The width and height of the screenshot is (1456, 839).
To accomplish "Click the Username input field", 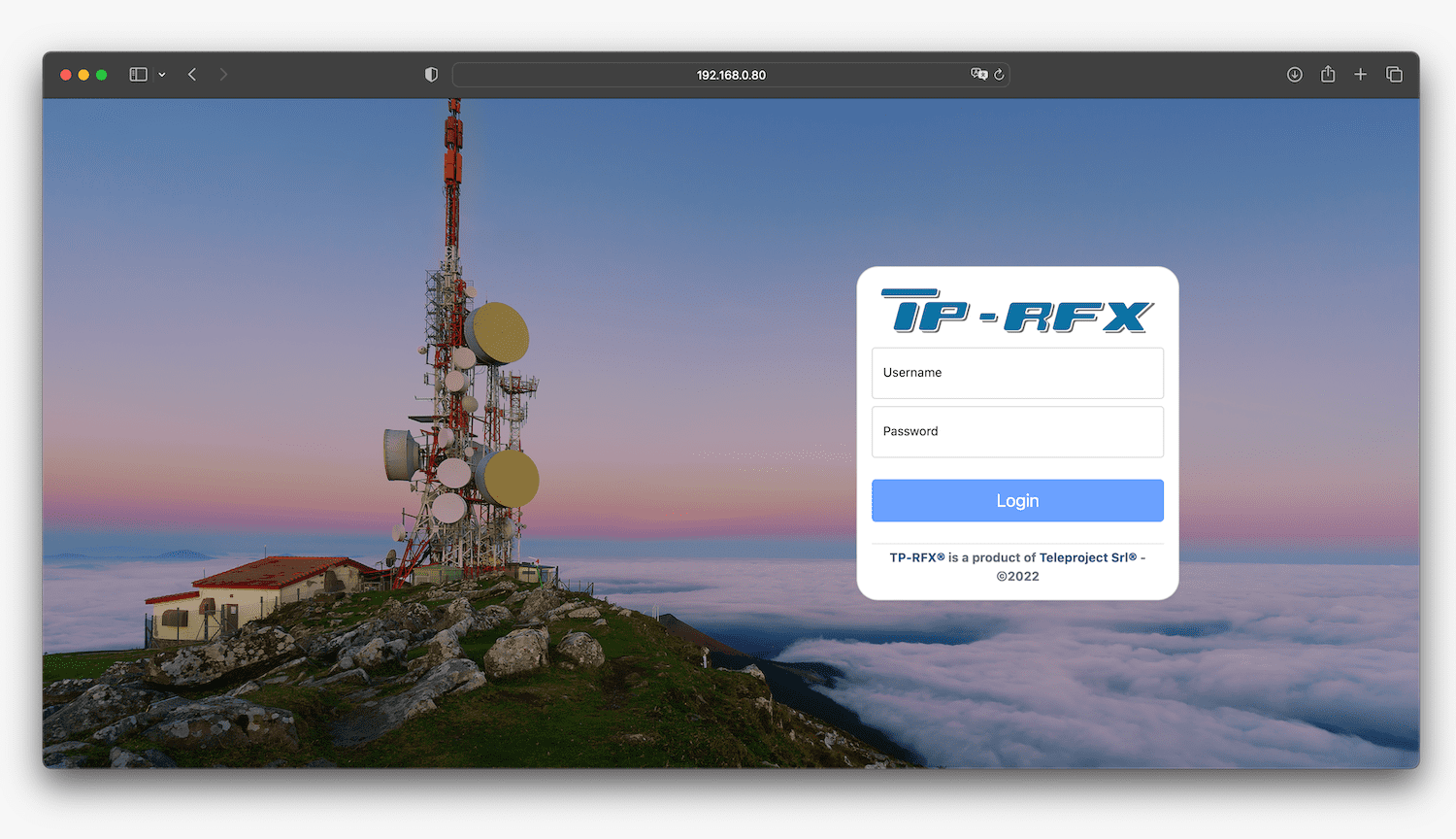I will click(1017, 373).
